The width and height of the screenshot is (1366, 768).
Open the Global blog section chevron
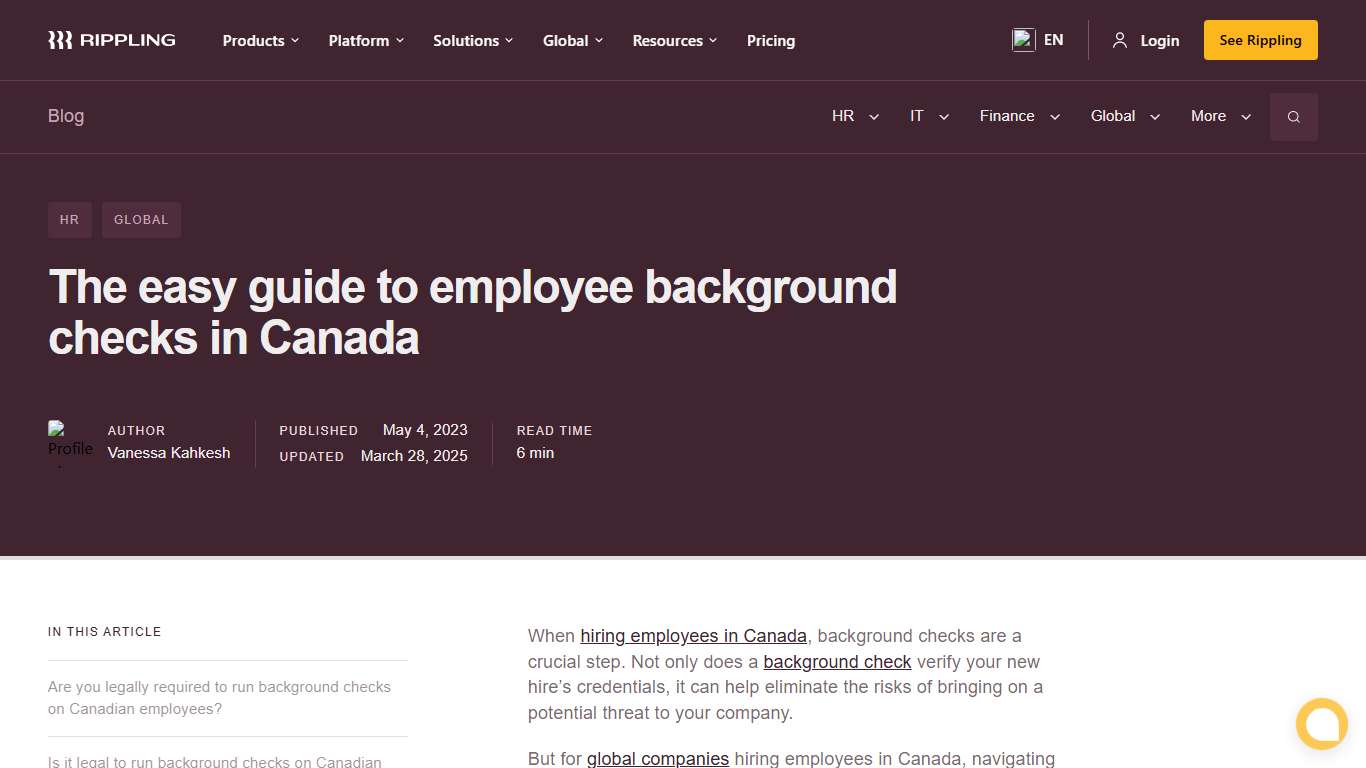[1155, 117]
